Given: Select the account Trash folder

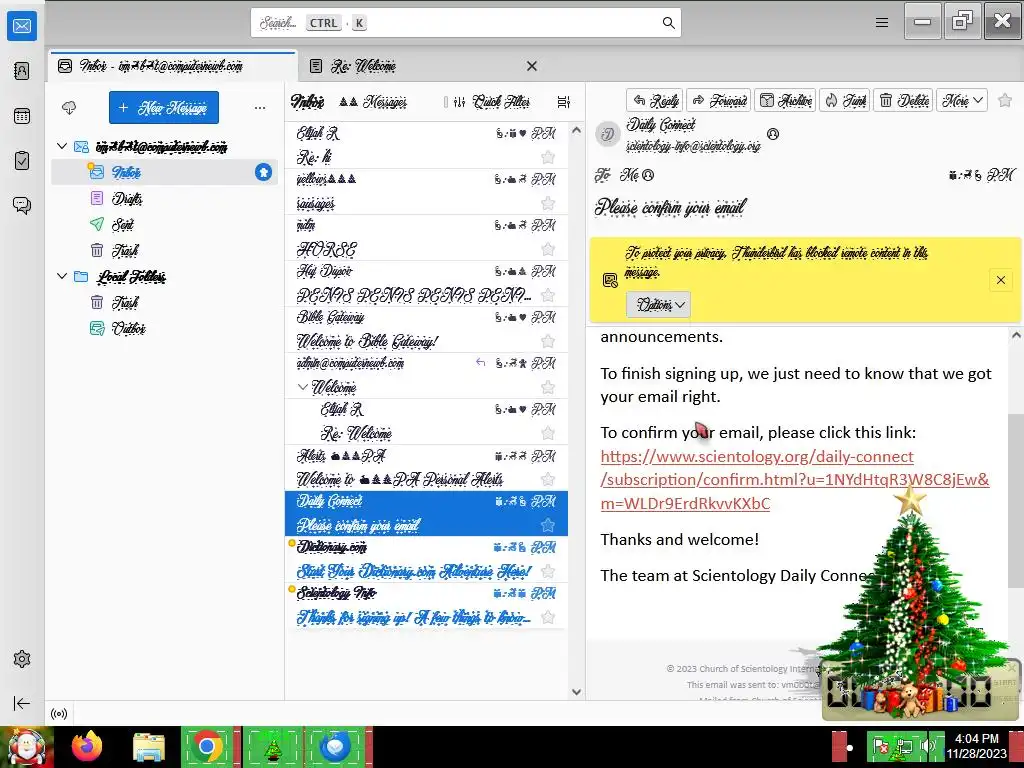Looking at the screenshot, I should (165, 250).
